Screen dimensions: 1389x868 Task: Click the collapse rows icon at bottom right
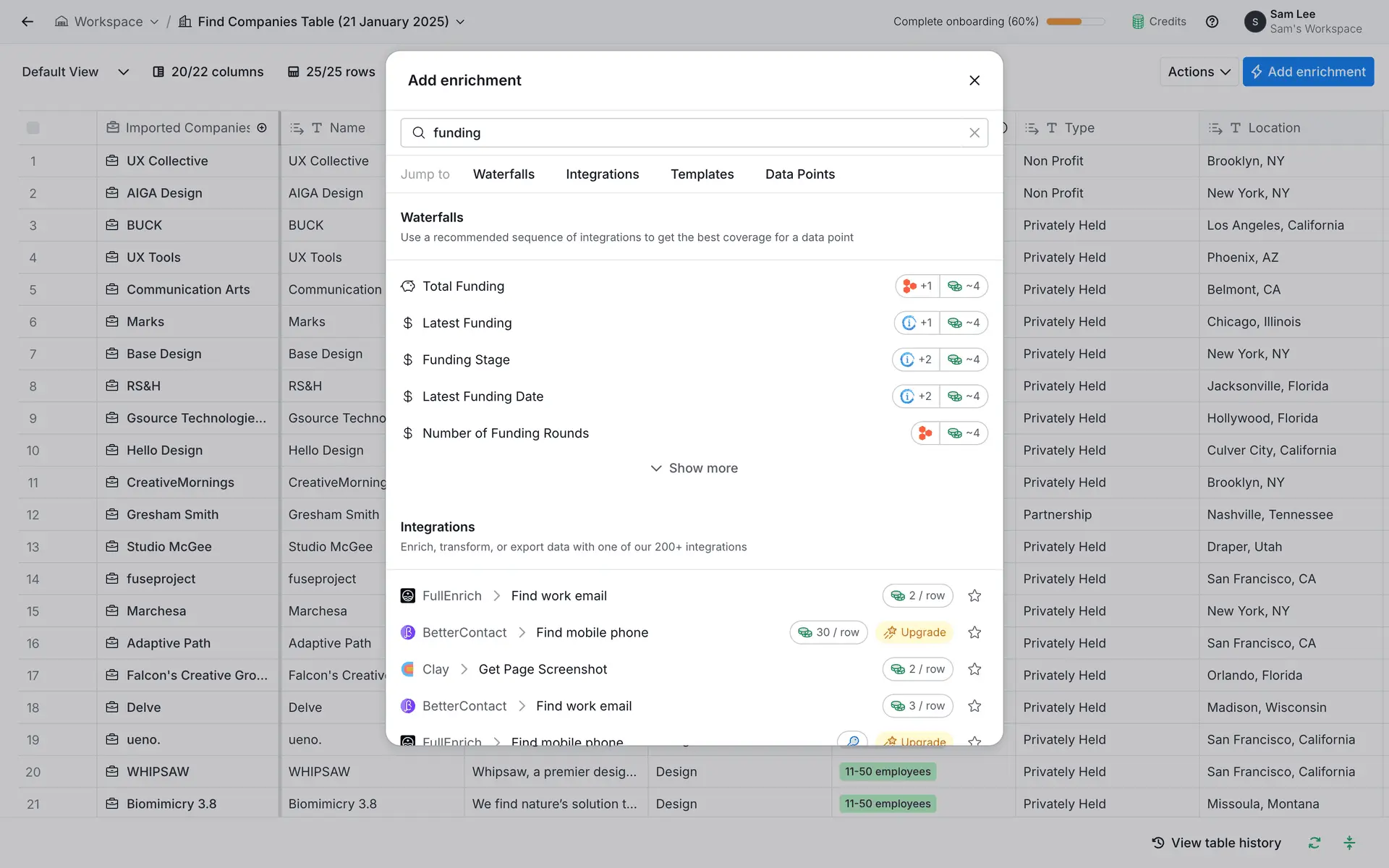(1348, 843)
